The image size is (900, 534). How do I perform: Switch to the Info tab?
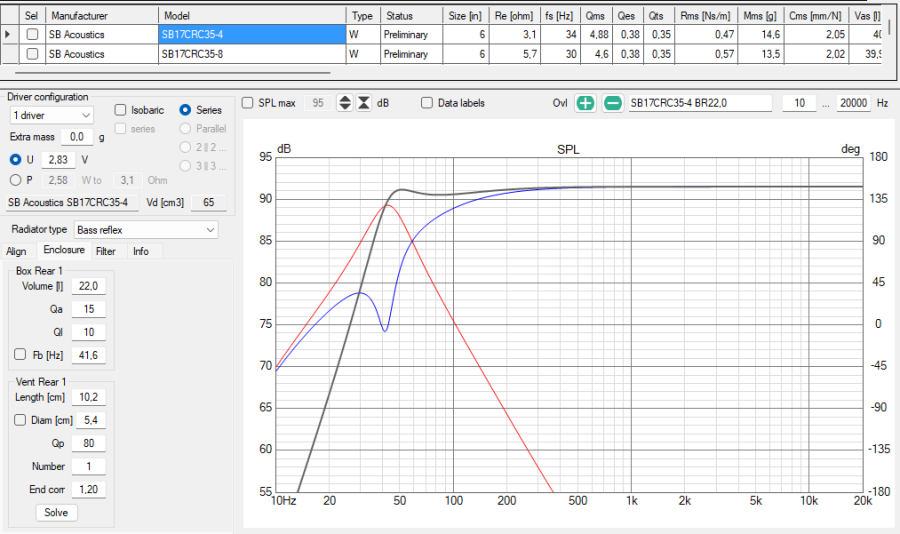tap(141, 251)
